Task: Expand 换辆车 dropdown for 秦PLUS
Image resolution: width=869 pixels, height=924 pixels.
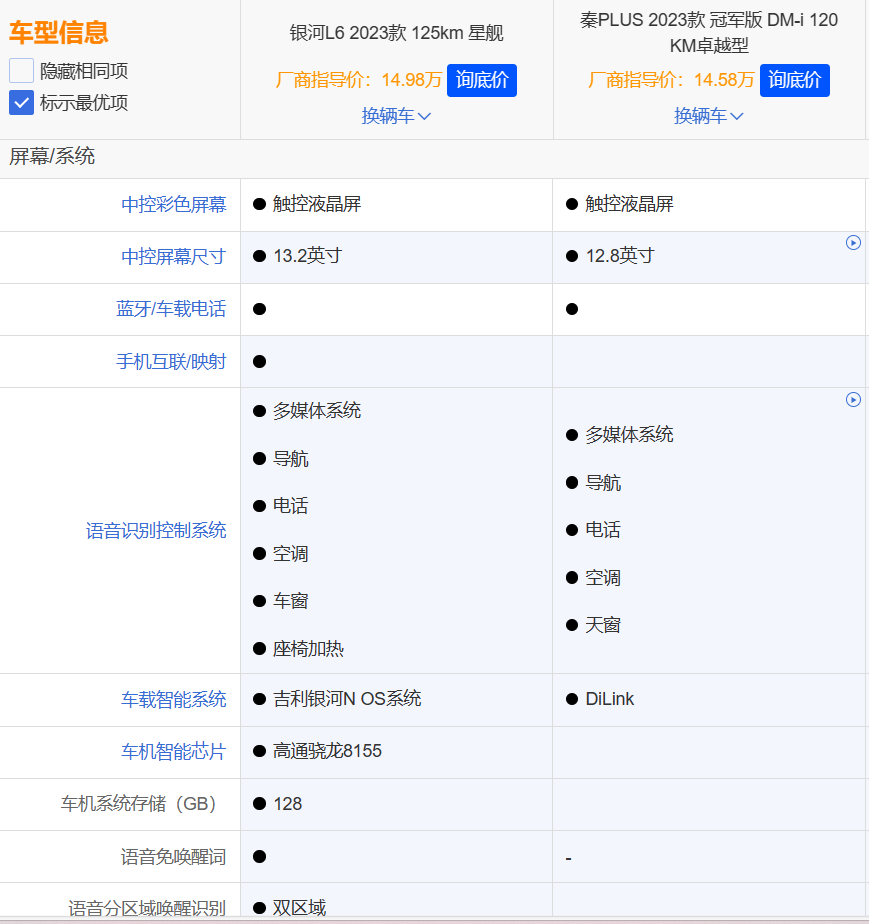Action: point(709,116)
